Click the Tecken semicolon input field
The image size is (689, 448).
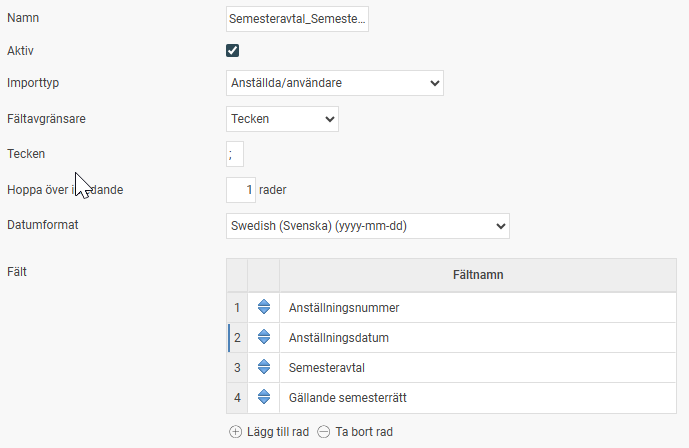(235, 154)
